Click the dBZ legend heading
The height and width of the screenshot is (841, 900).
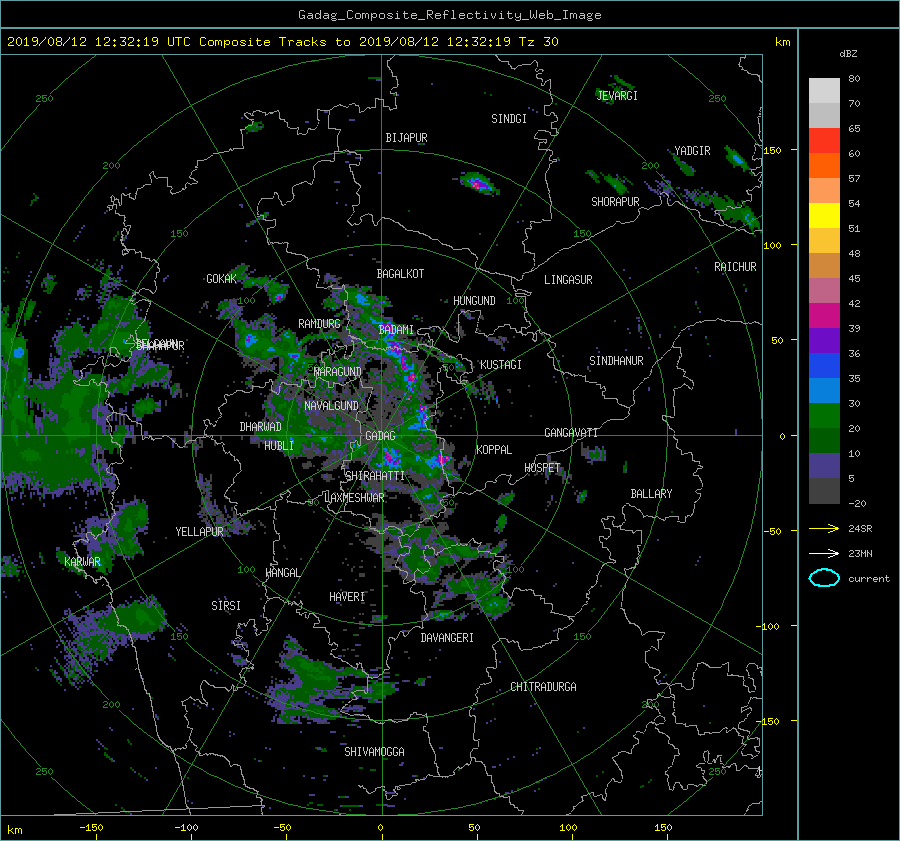tap(848, 54)
